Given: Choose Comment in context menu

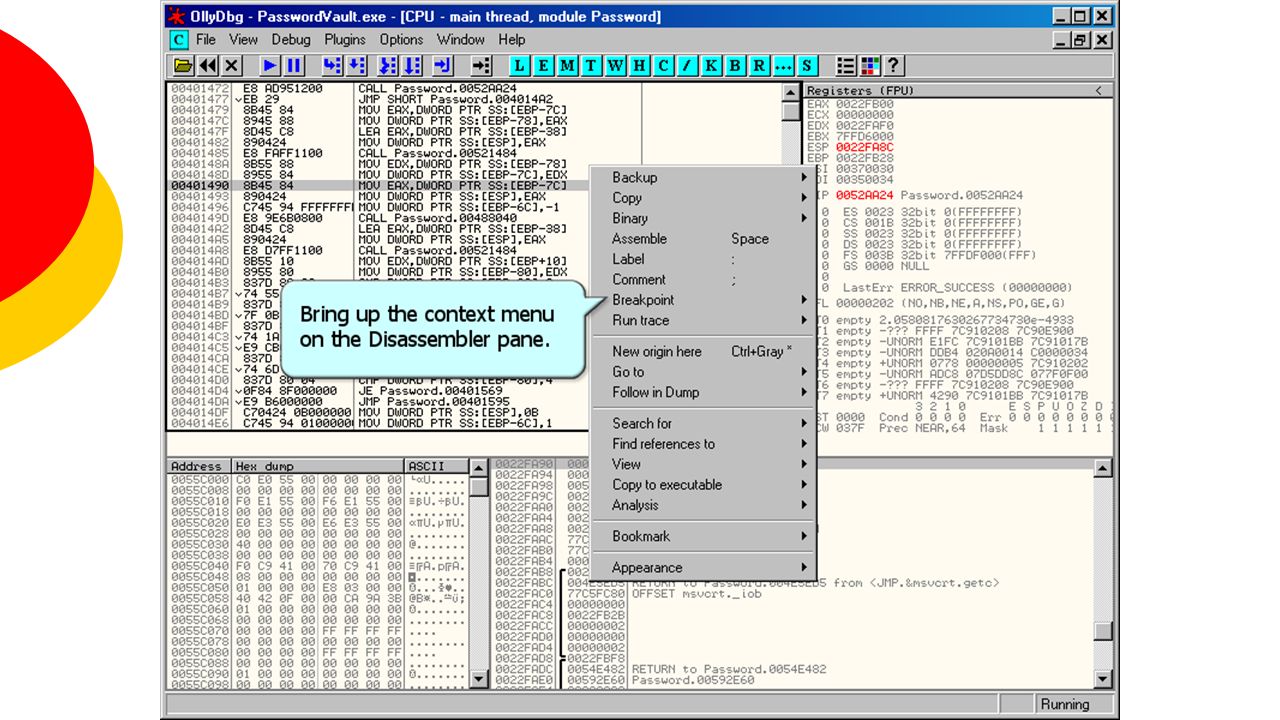Looking at the screenshot, I should tap(704, 280).
